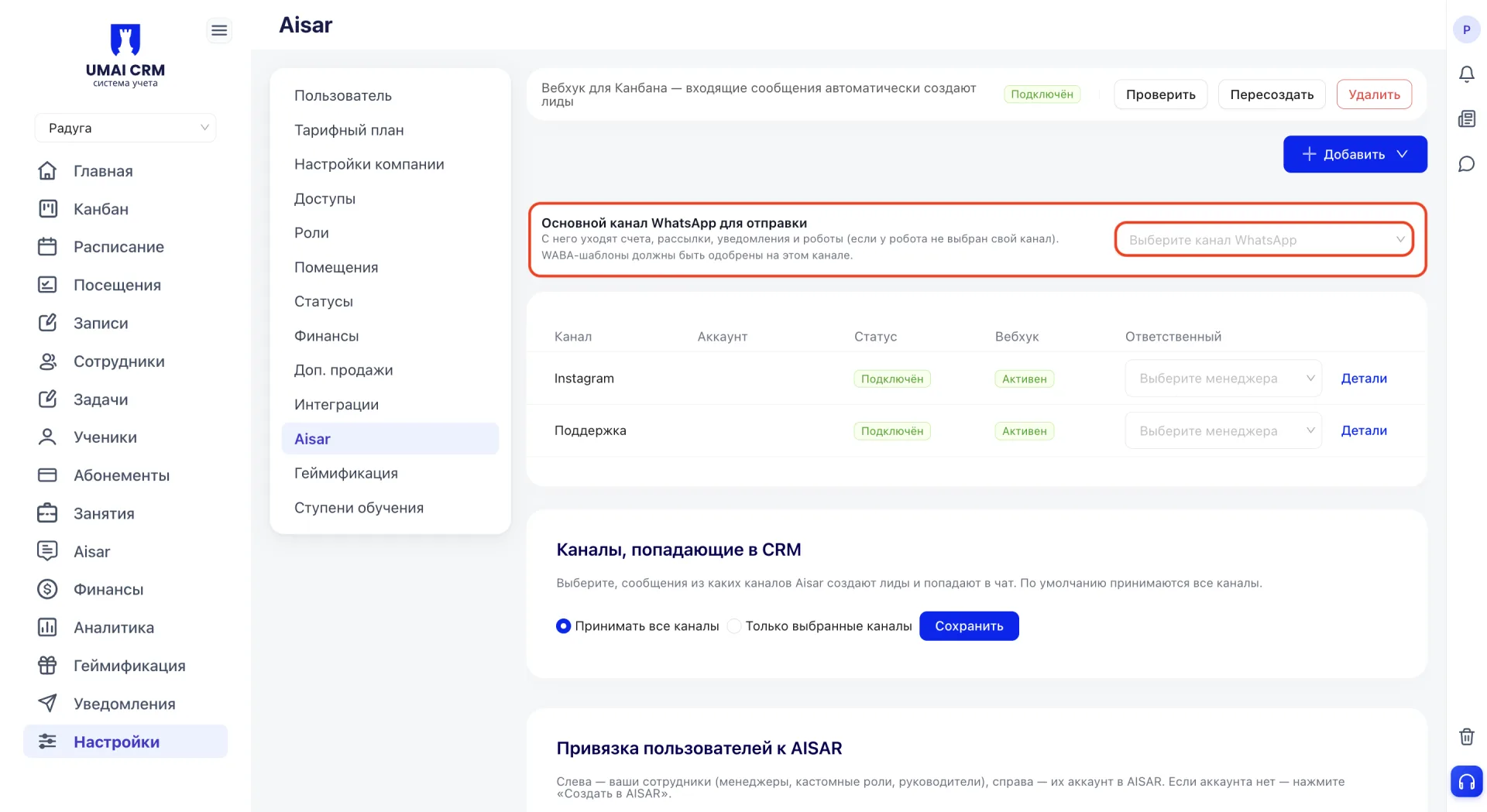Open manager dropdown in Instagram row
1487x812 pixels.
pyautogui.click(x=1223, y=378)
